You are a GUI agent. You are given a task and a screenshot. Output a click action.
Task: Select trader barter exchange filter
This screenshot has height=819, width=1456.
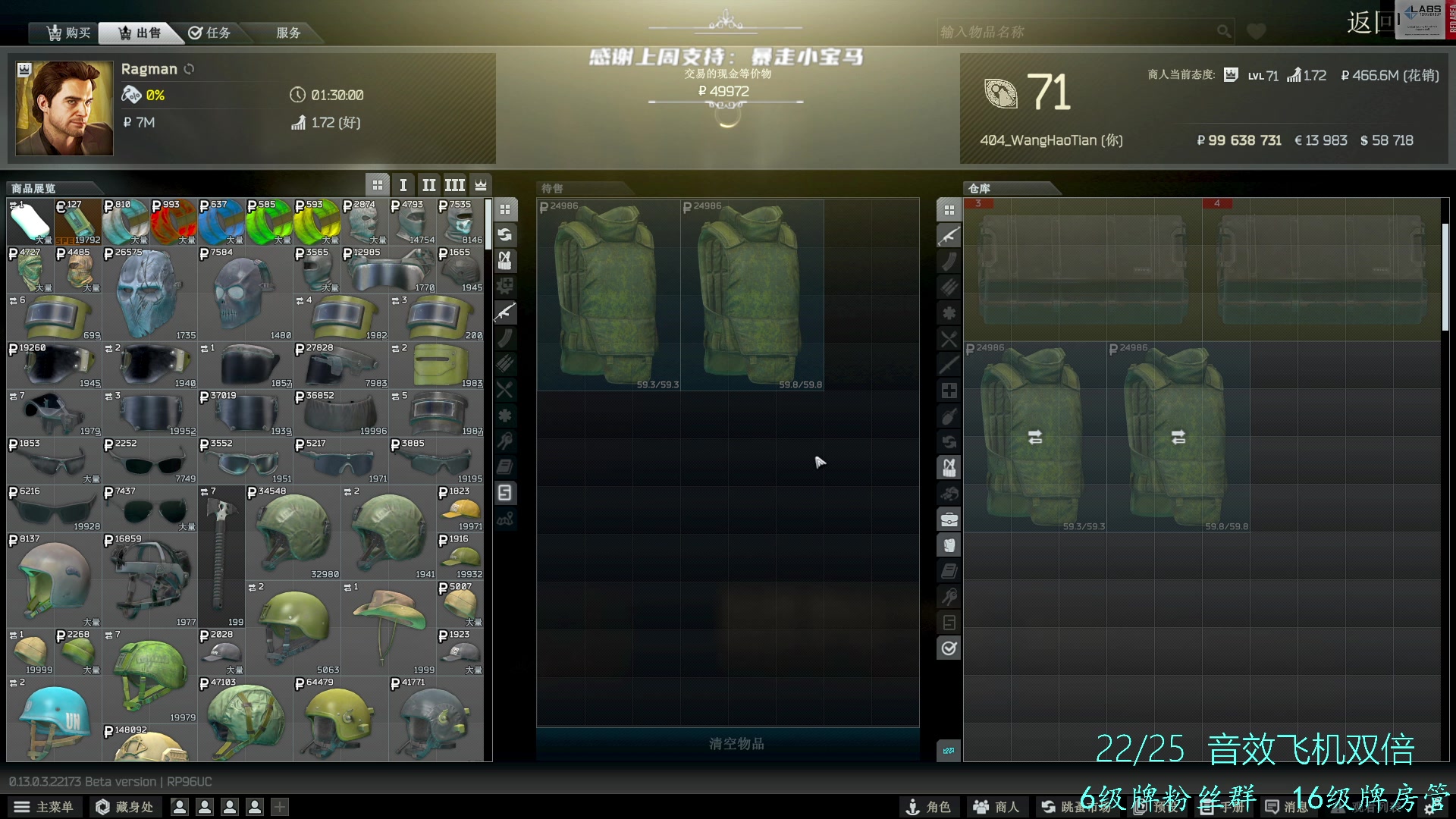505,235
